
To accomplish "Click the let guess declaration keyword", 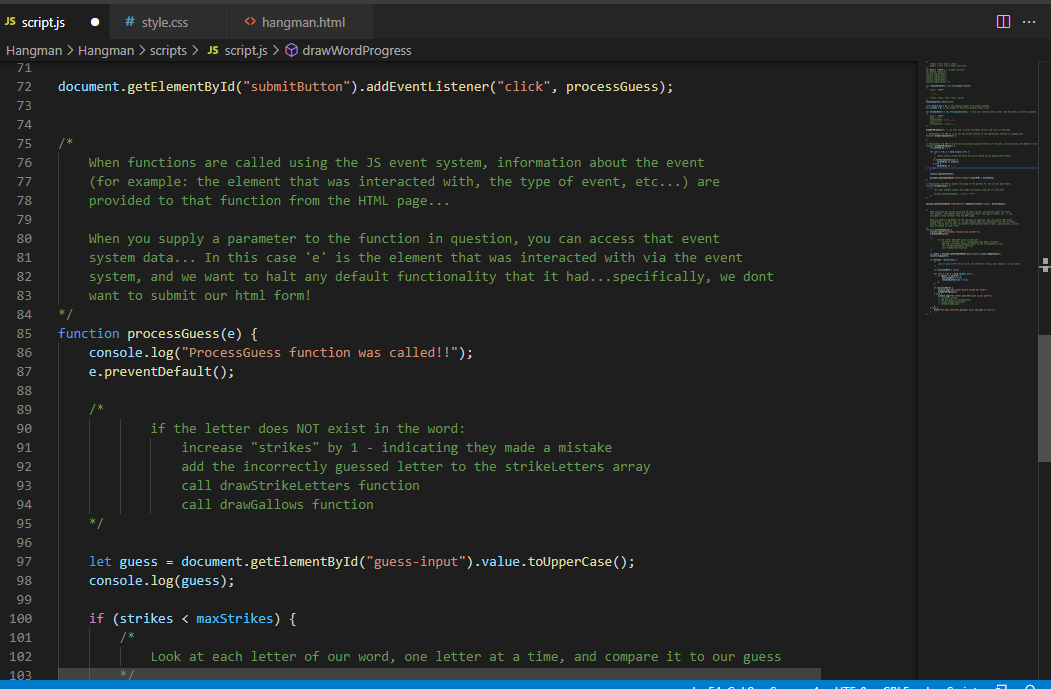I will pyautogui.click(x=100, y=562).
